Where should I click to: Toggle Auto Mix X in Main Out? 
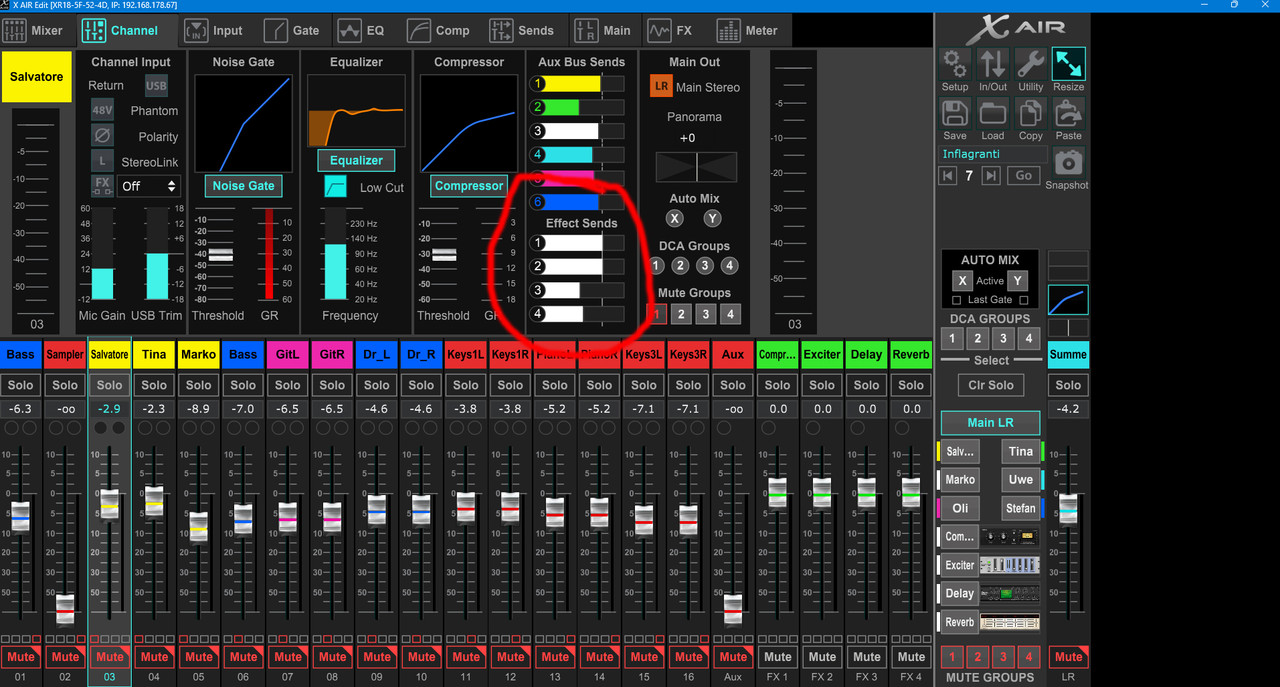(675, 218)
